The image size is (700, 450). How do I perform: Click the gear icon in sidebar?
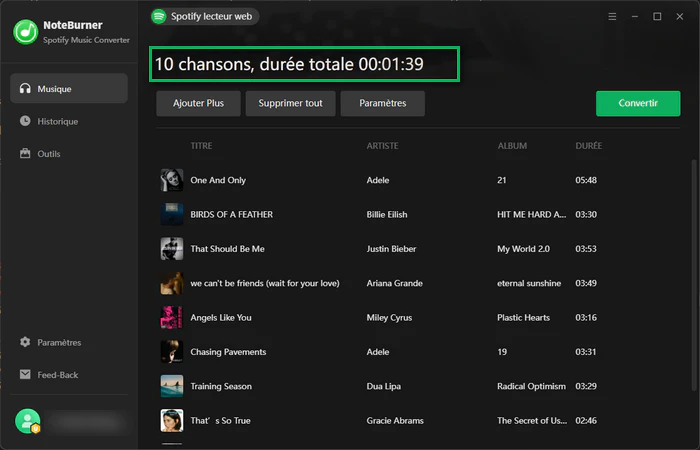(x=25, y=342)
